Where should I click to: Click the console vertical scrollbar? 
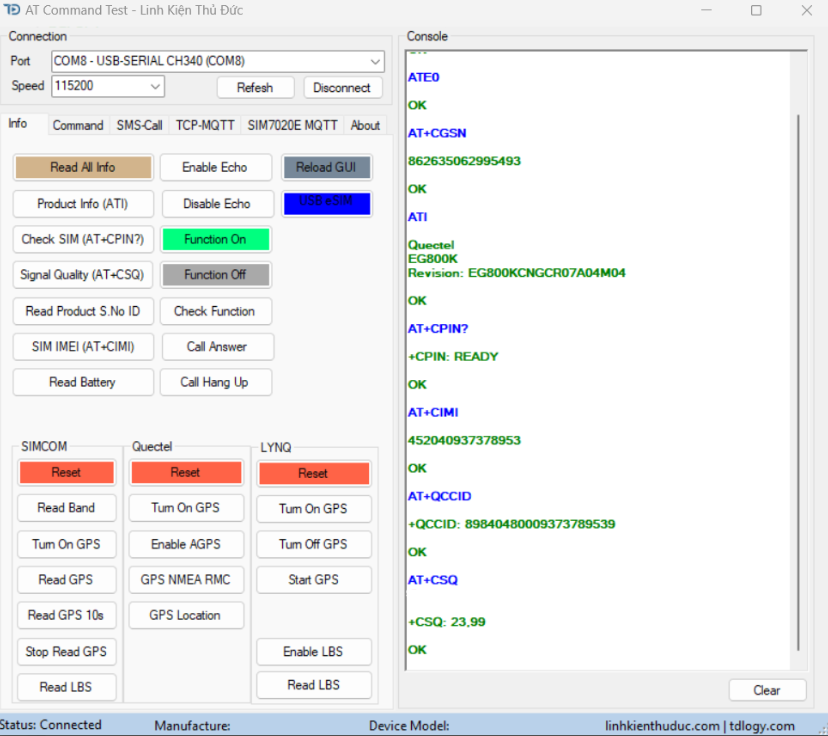(798, 383)
